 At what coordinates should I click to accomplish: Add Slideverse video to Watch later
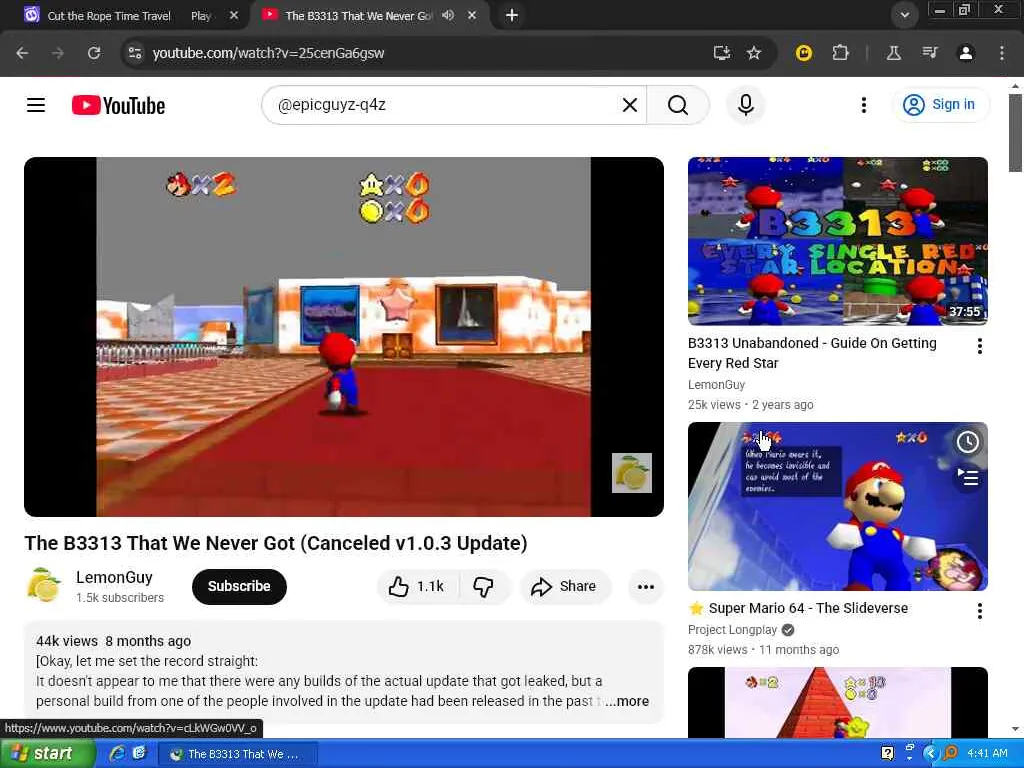[x=967, y=442]
